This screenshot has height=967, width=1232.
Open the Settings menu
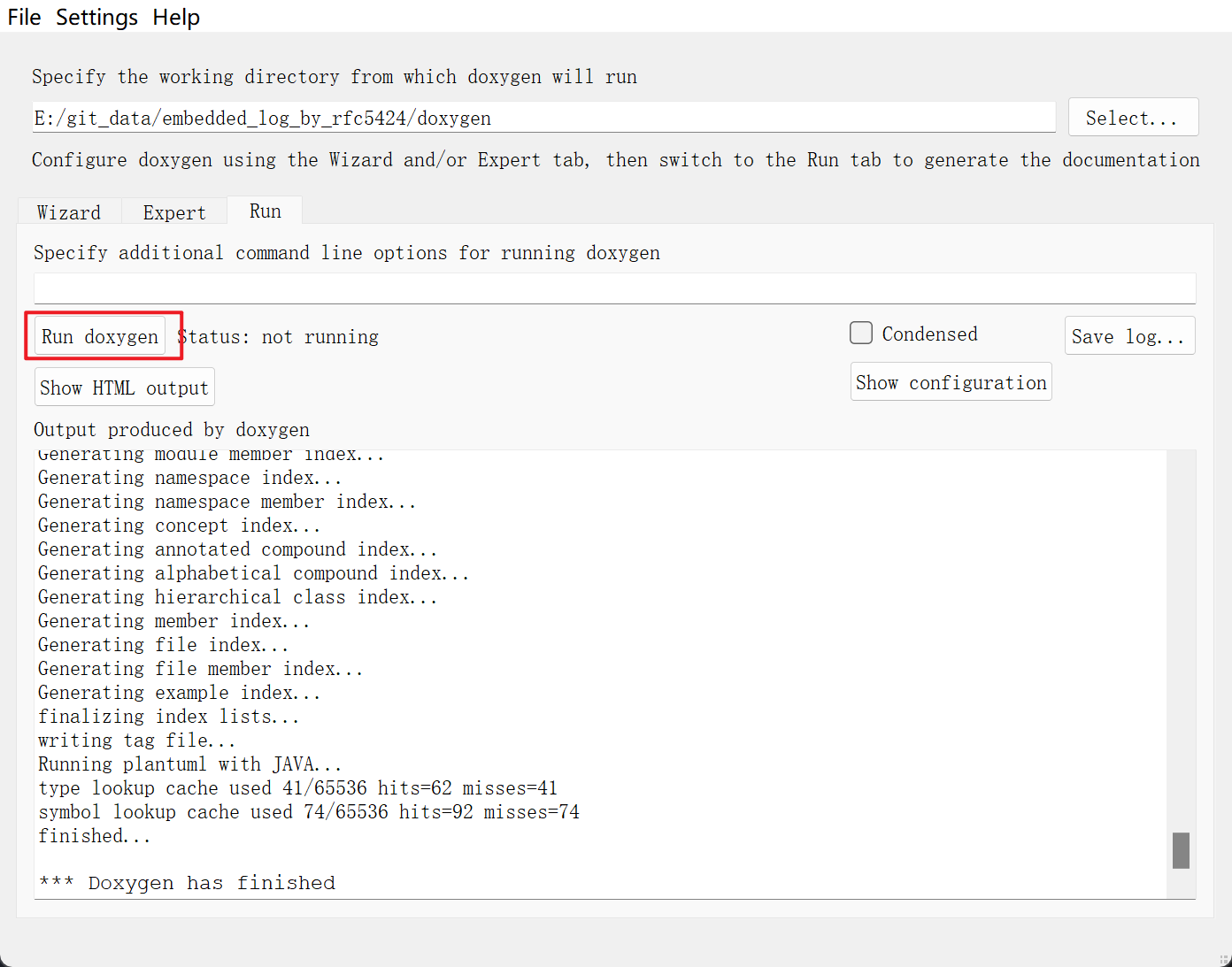click(x=96, y=17)
